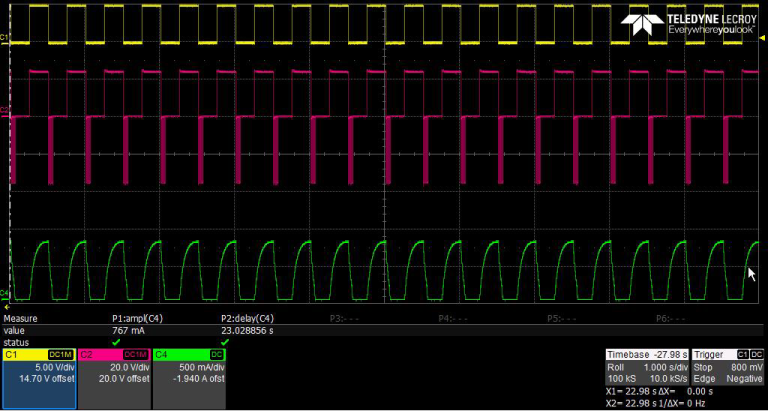Viewport: 768px width, 411px height.
Task: Click the Teledyne LeCroy logo
Action: click(x=689, y=24)
